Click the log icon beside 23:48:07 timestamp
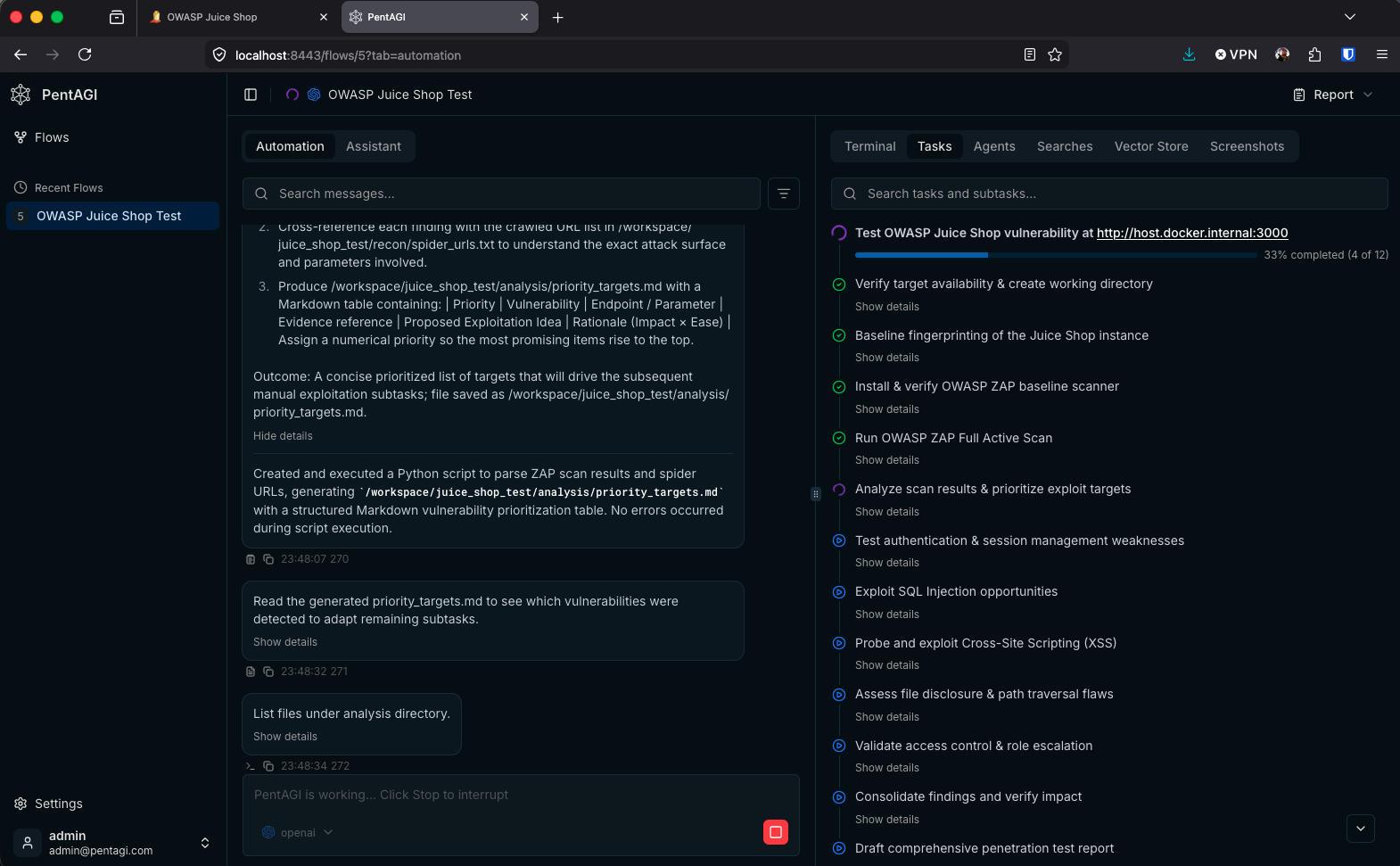 (251, 559)
